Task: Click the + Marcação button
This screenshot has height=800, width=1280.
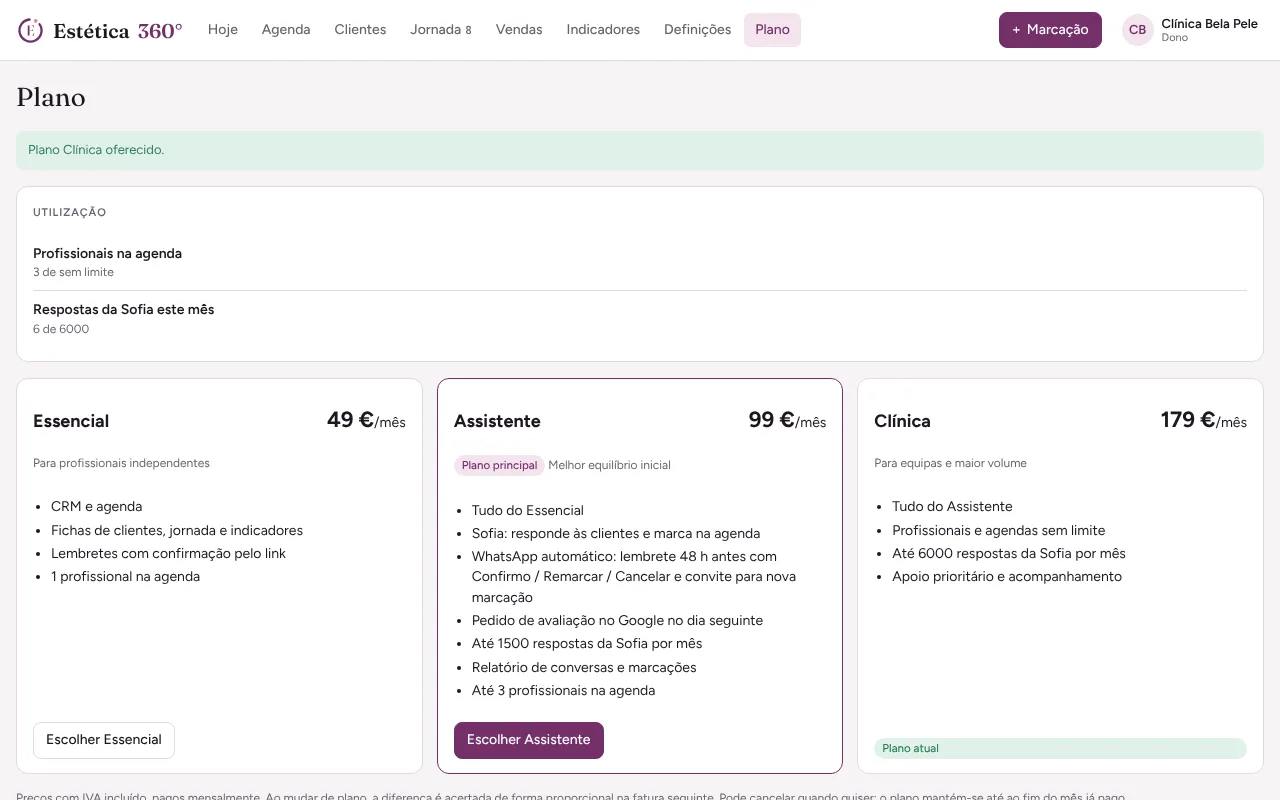Action: click(x=1050, y=30)
